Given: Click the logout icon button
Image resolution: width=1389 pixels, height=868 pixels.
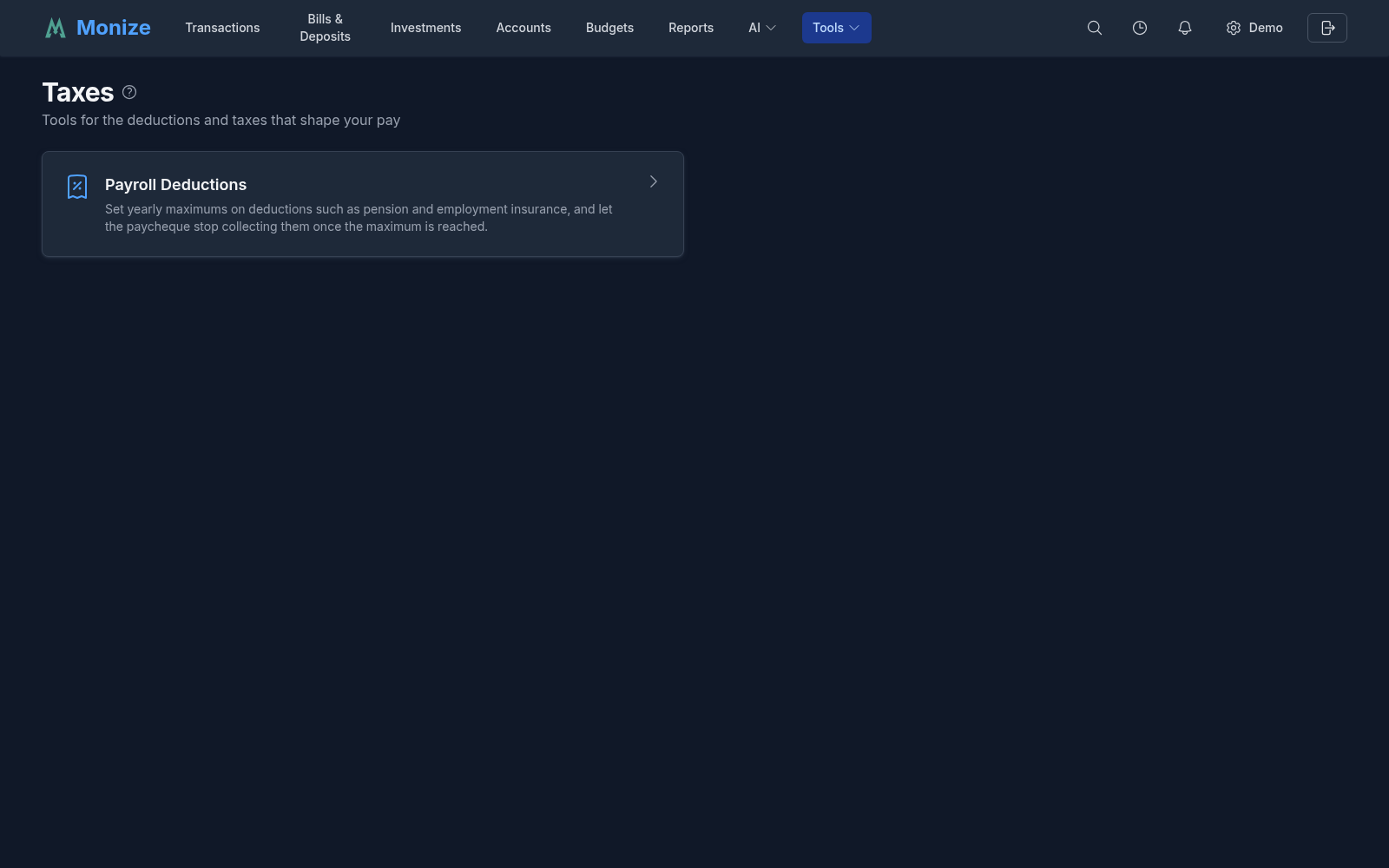Looking at the screenshot, I should [x=1327, y=28].
